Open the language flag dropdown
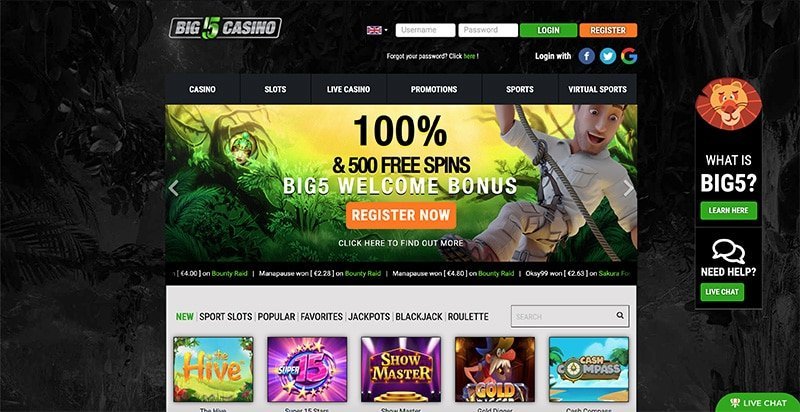Viewport: 800px width, 412px height. (377, 30)
